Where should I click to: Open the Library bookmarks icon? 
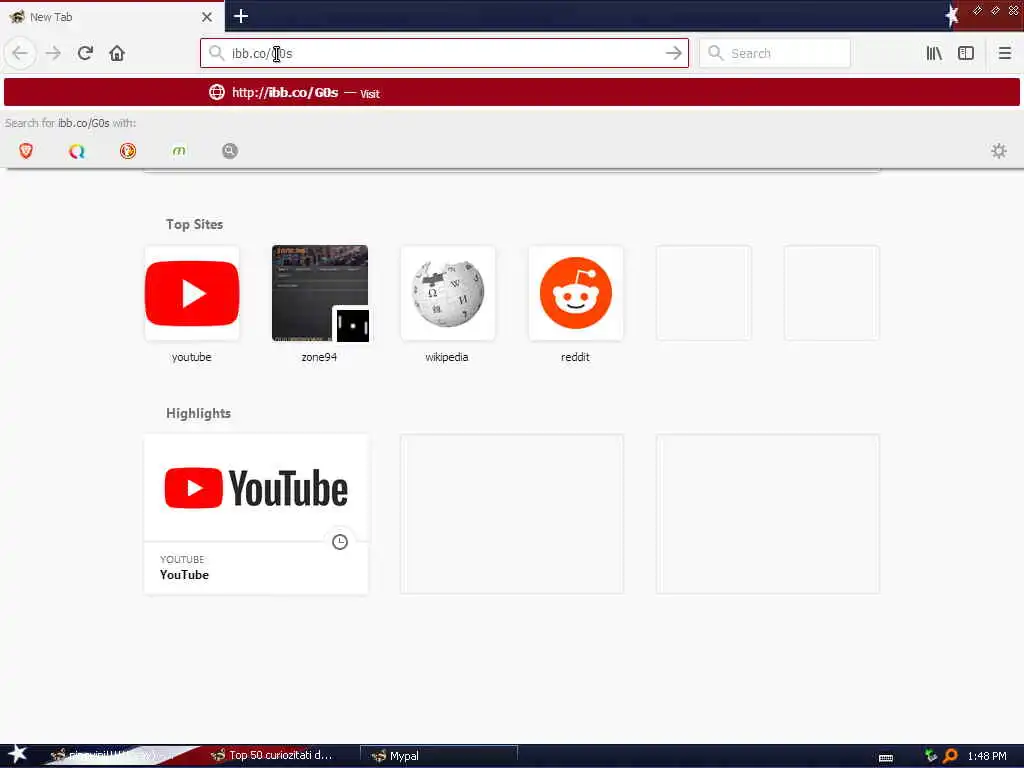click(934, 54)
